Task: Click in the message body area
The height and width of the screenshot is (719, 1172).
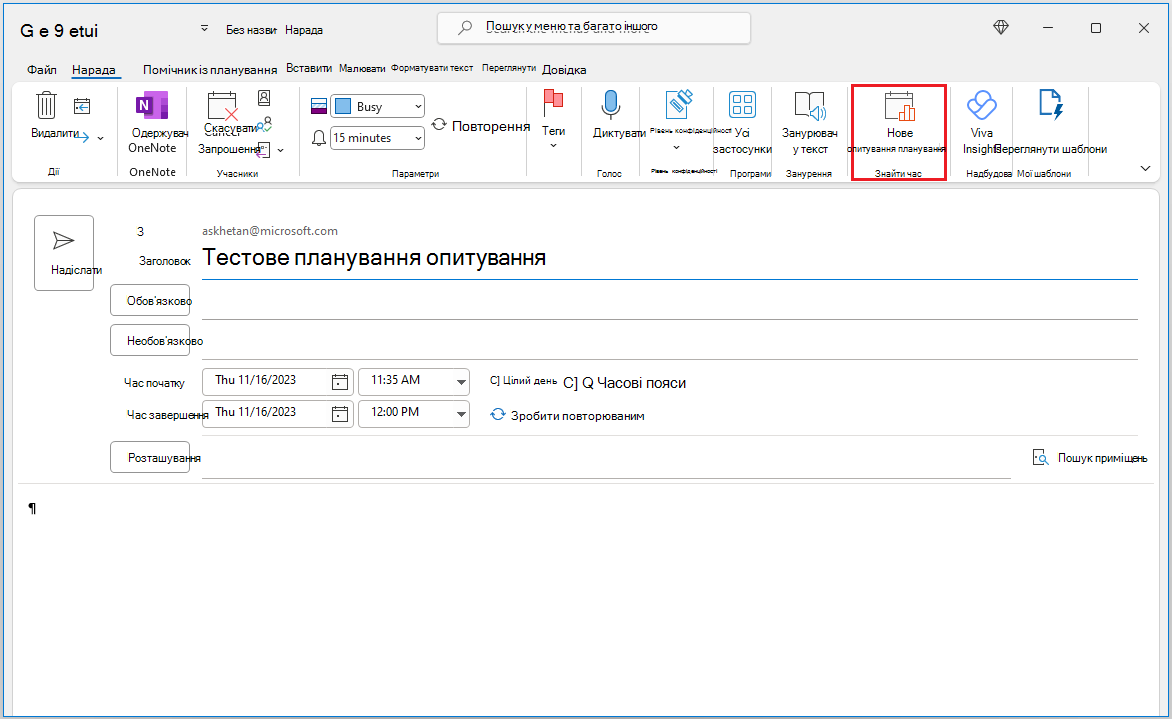Action: coord(586,598)
